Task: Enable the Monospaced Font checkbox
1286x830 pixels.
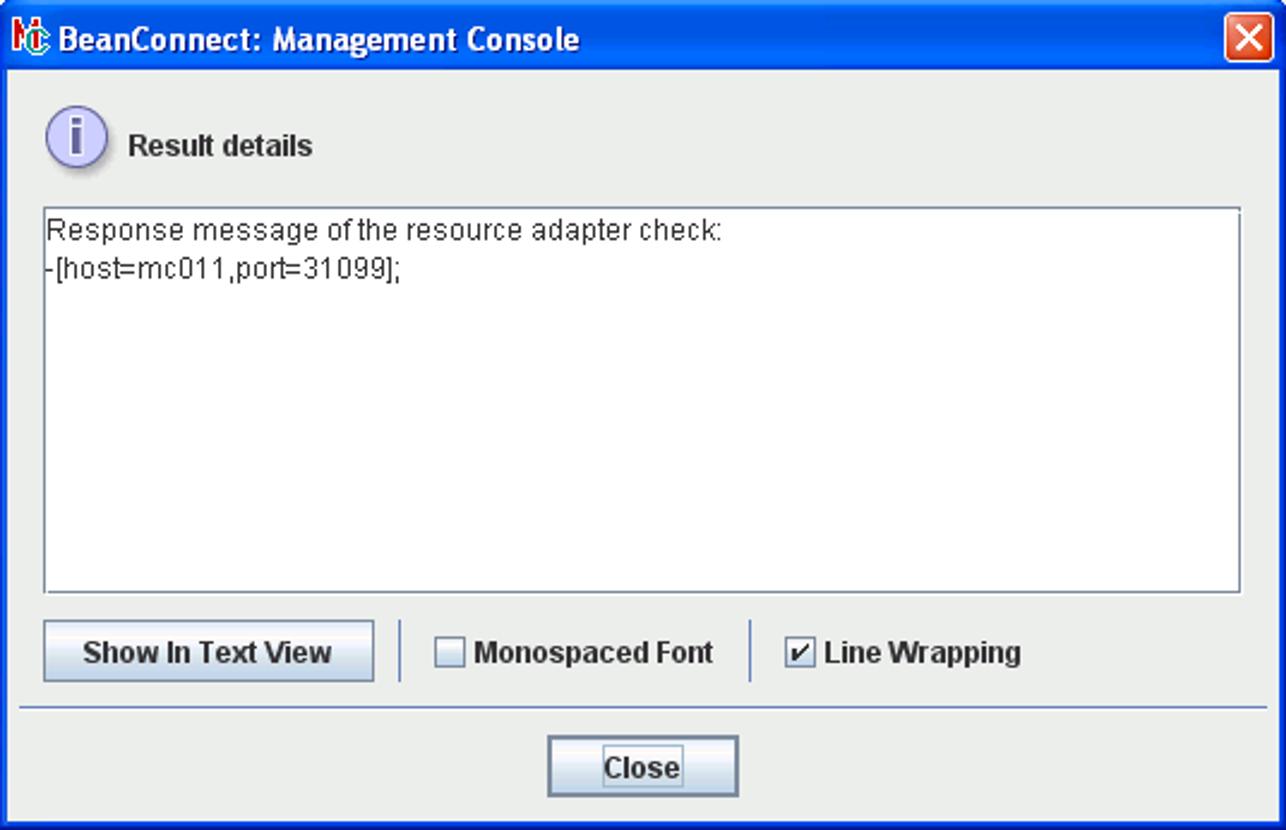Action: [450, 653]
